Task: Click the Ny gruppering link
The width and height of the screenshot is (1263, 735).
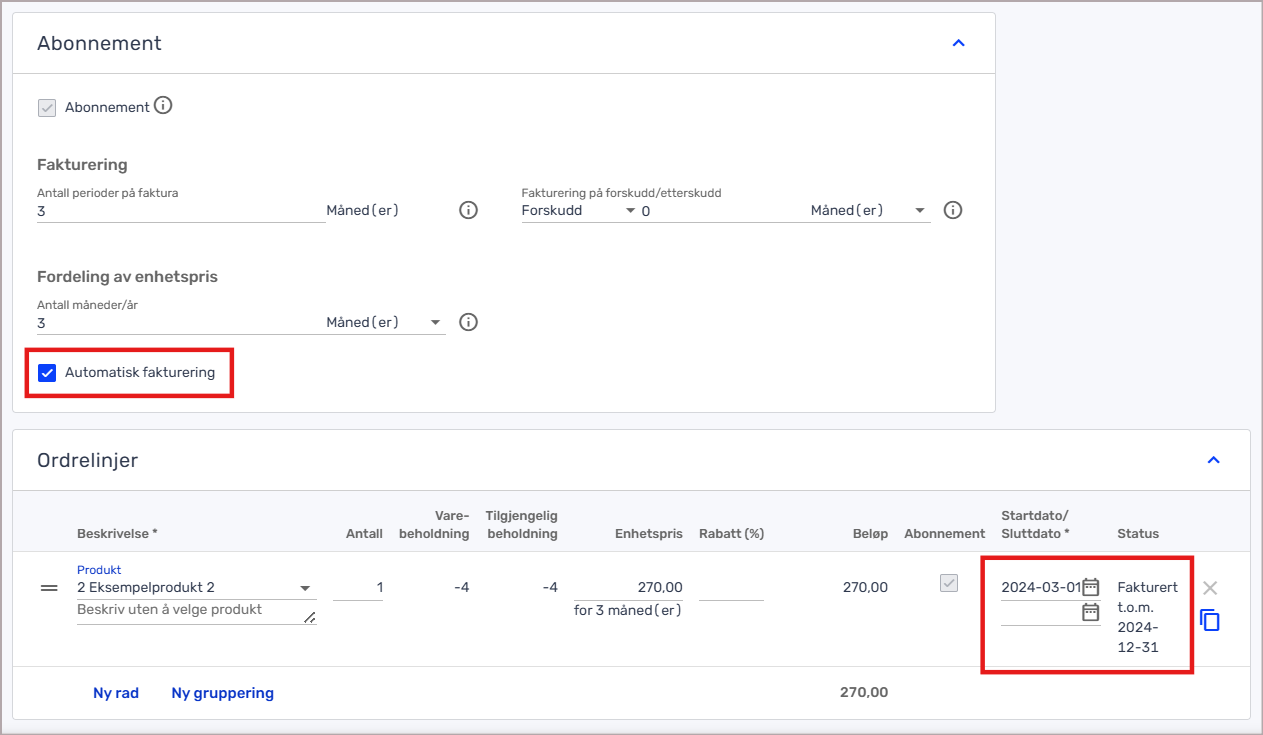Action: click(x=222, y=693)
